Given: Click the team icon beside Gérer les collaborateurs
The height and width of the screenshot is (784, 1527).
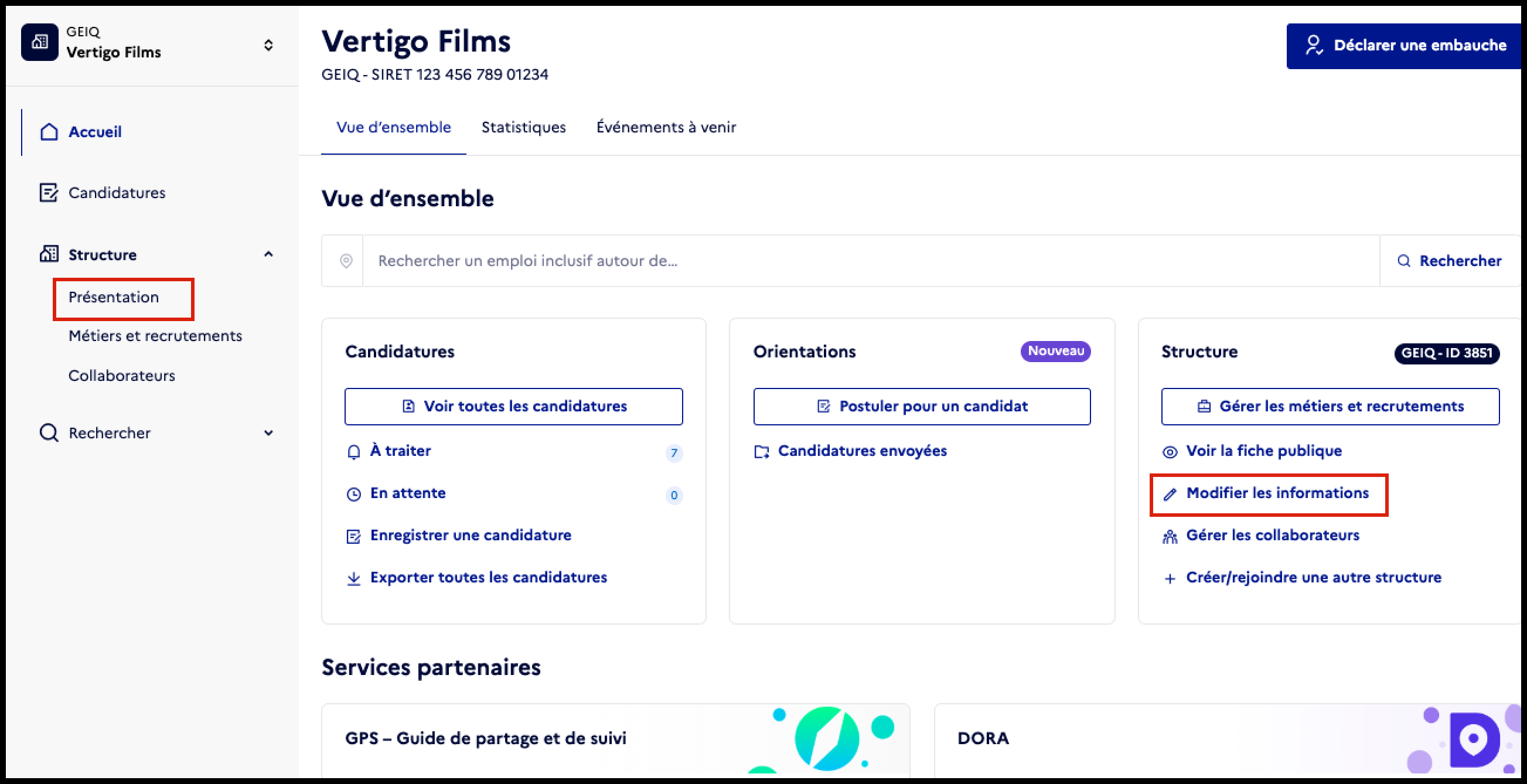Looking at the screenshot, I should coord(1170,537).
